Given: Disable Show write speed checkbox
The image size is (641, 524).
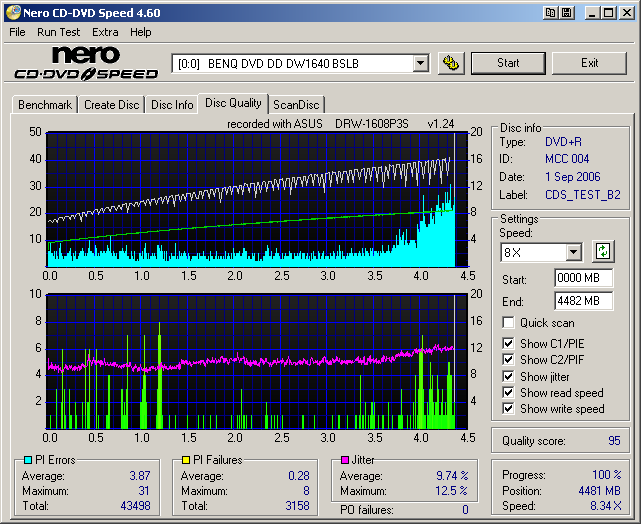Looking at the screenshot, I should pos(509,408).
